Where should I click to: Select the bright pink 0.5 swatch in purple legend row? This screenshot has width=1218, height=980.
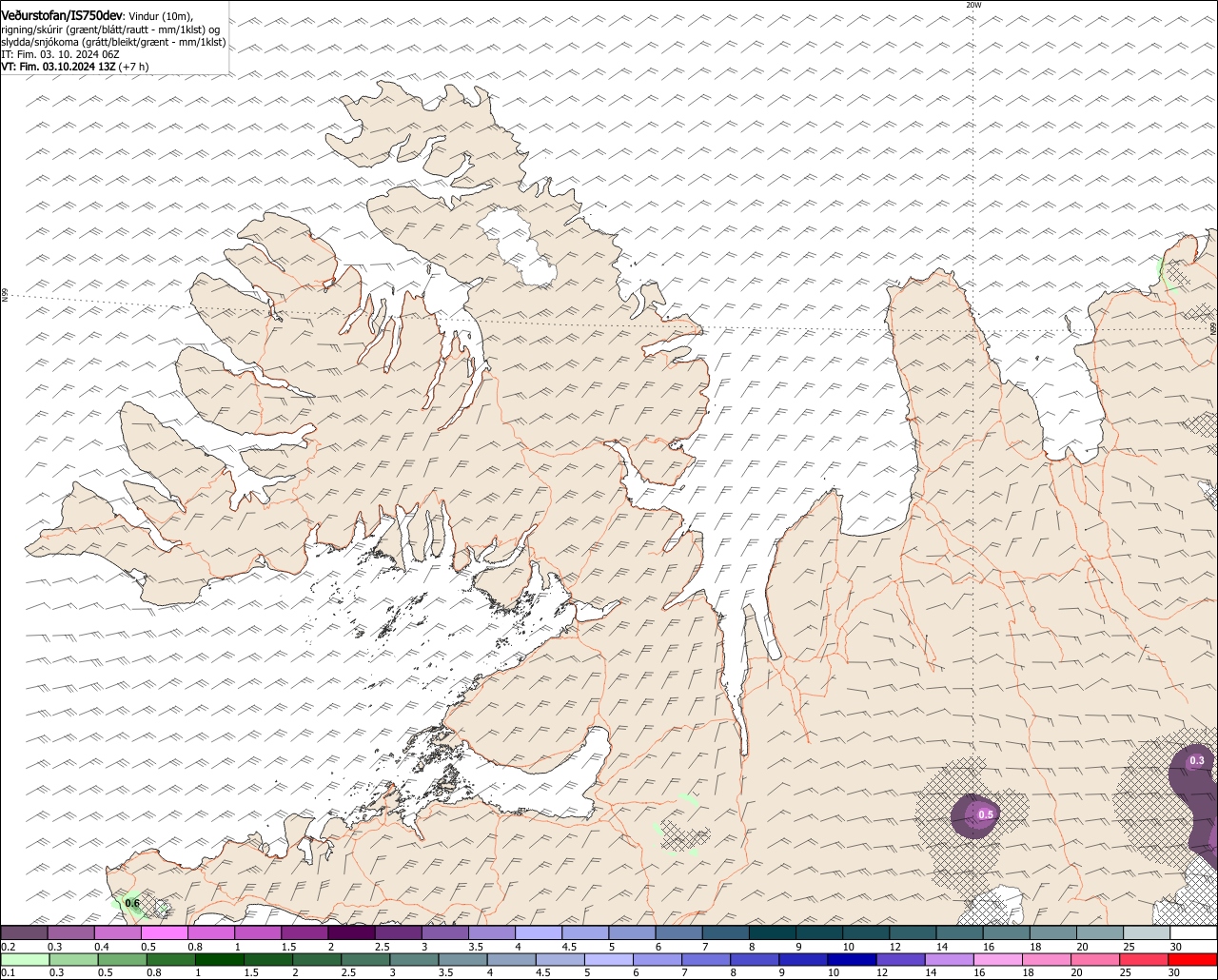pyautogui.click(x=164, y=933)
